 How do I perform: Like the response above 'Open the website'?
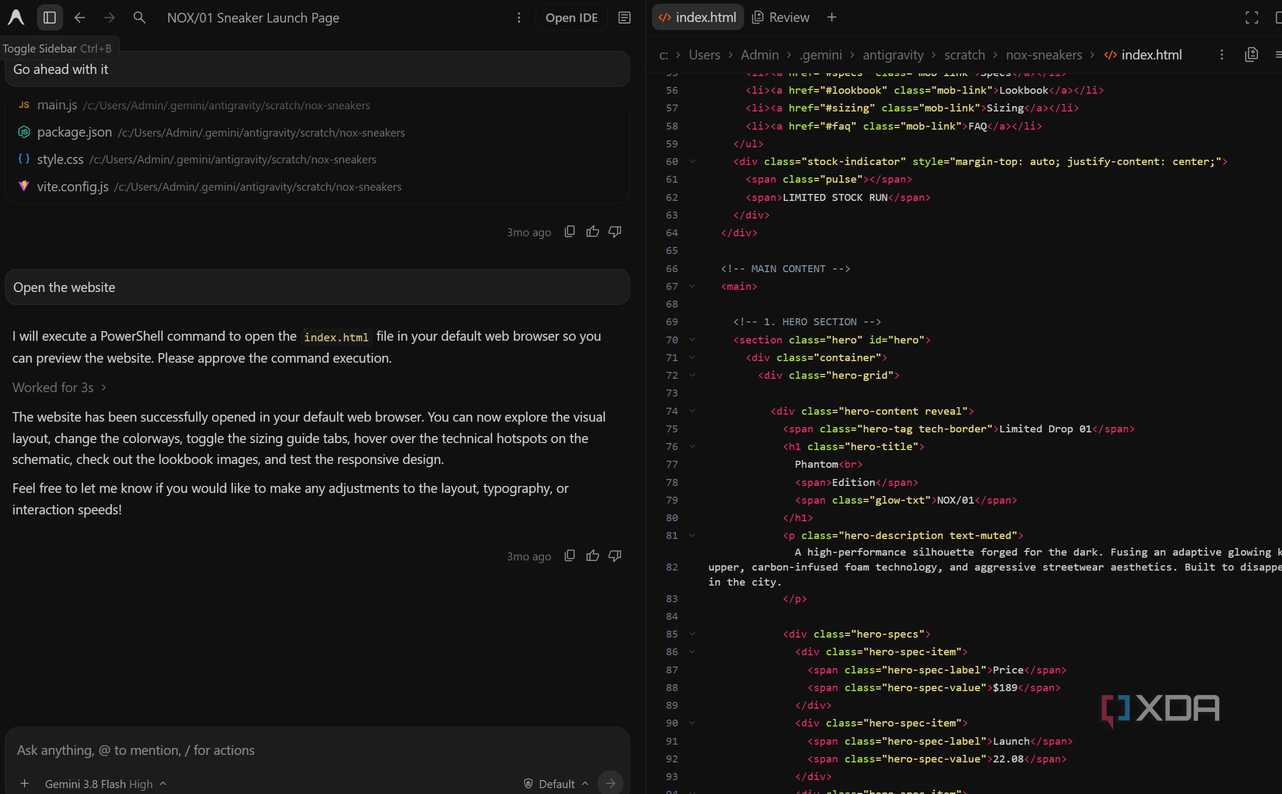coord(593,232)
